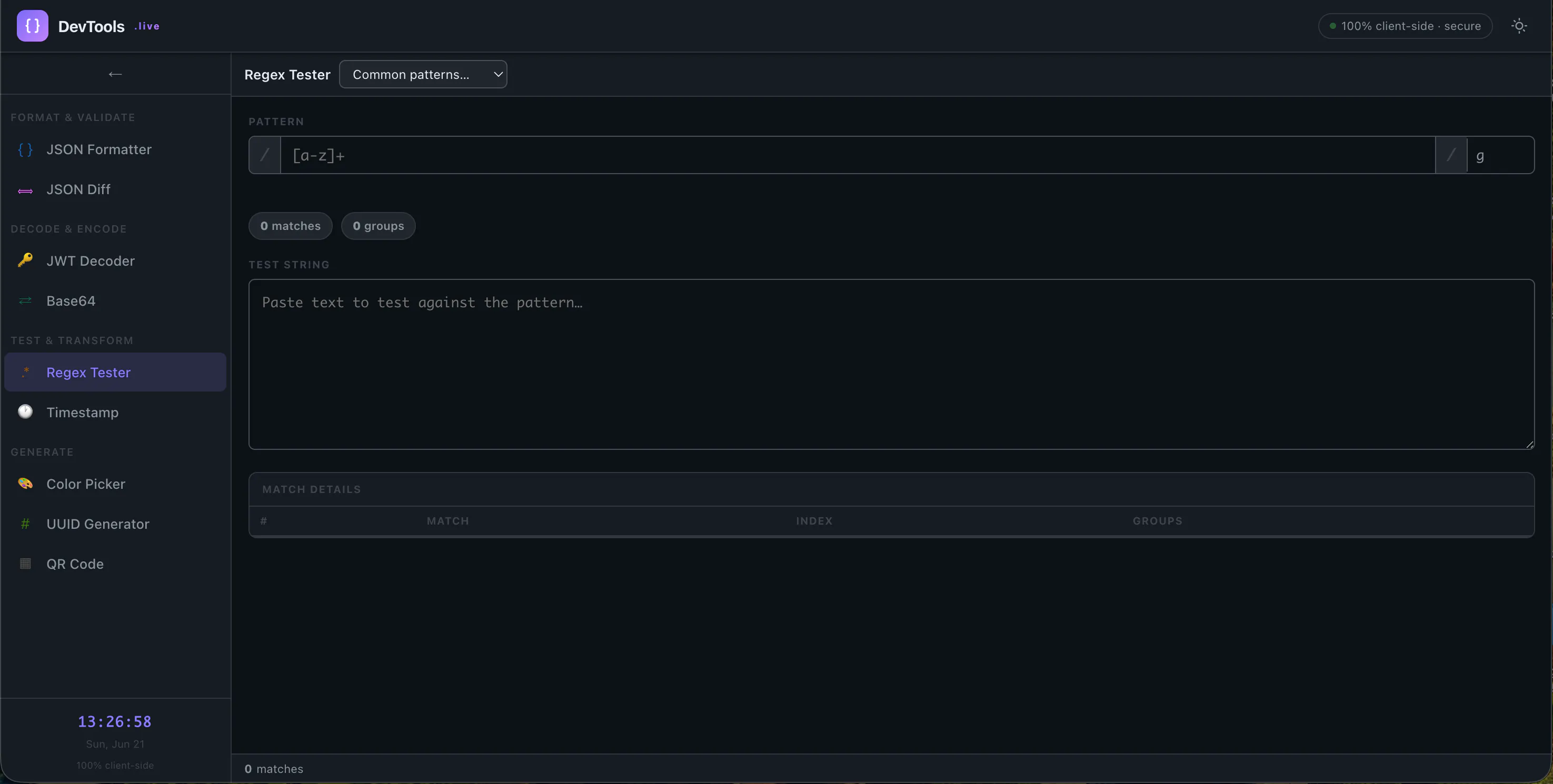1553x784 pixels.
Task: Click the FORMAT & VALIDATE section label
Action: tap(72, 117)
